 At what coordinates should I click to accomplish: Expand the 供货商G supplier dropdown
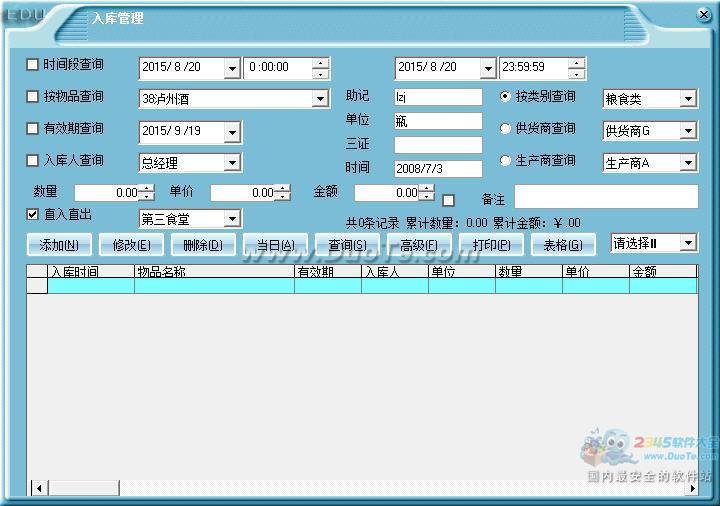(x=688, y=131)
